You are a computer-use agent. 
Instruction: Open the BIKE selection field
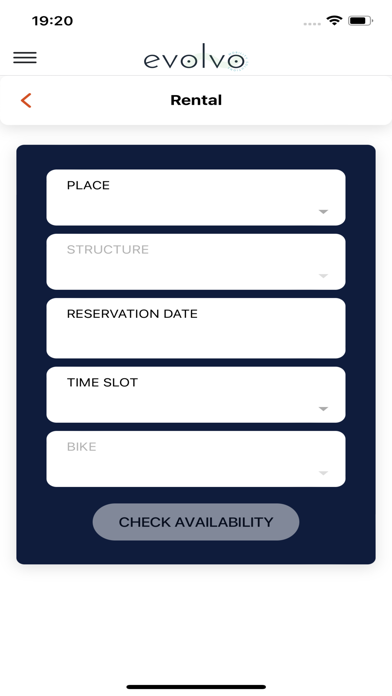tap(196, 459)
